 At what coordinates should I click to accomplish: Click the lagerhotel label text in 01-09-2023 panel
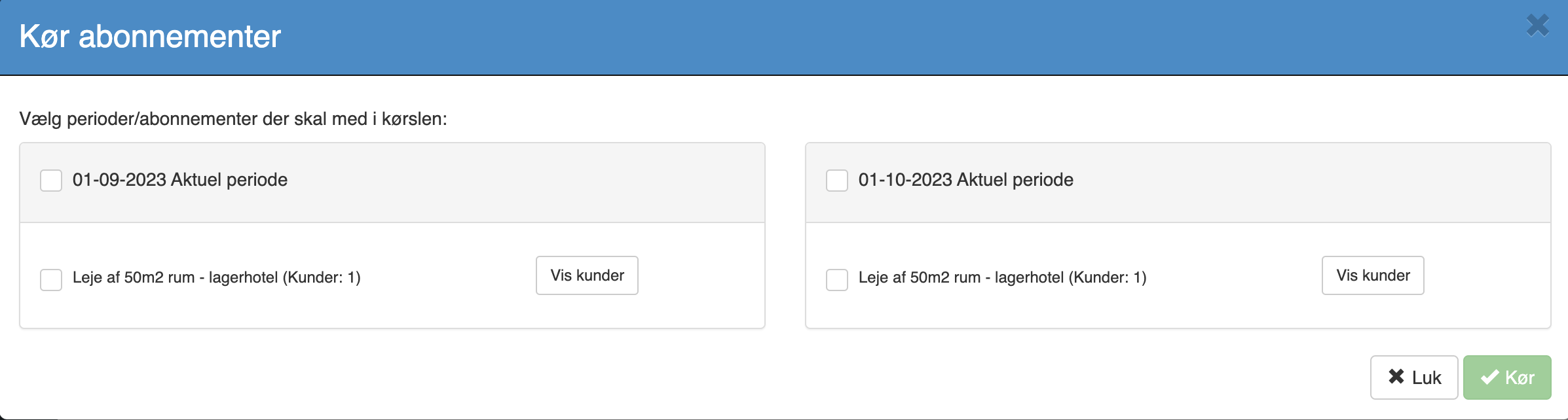[x=217, y=277]
